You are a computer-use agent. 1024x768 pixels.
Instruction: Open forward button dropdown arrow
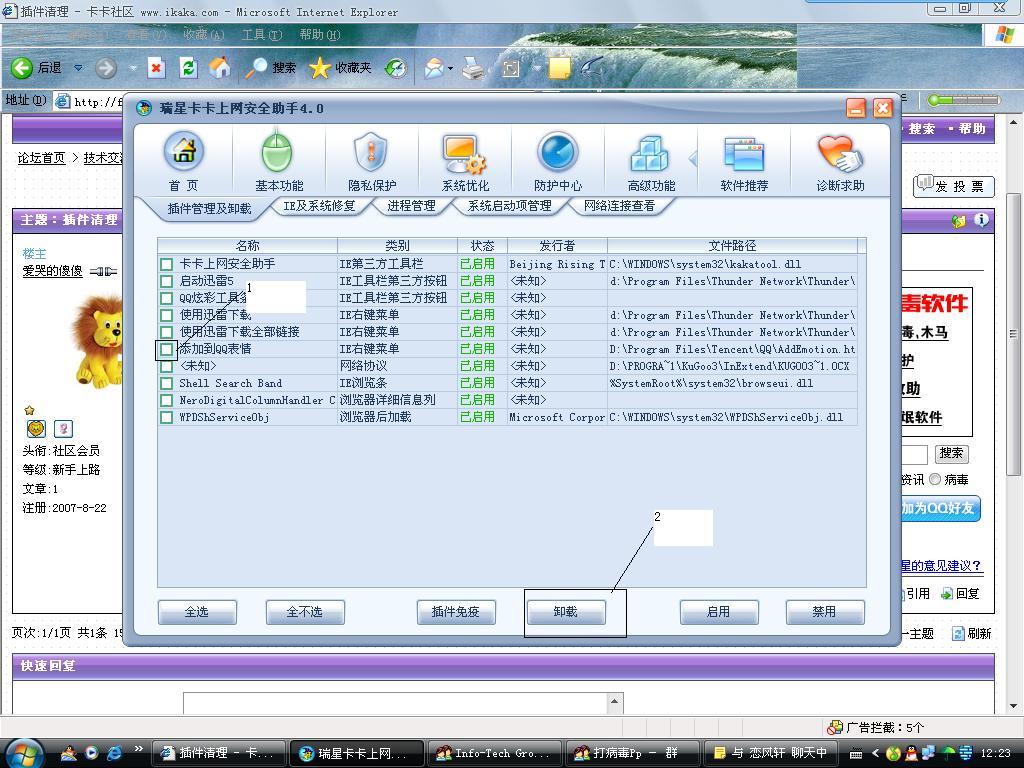133,67
